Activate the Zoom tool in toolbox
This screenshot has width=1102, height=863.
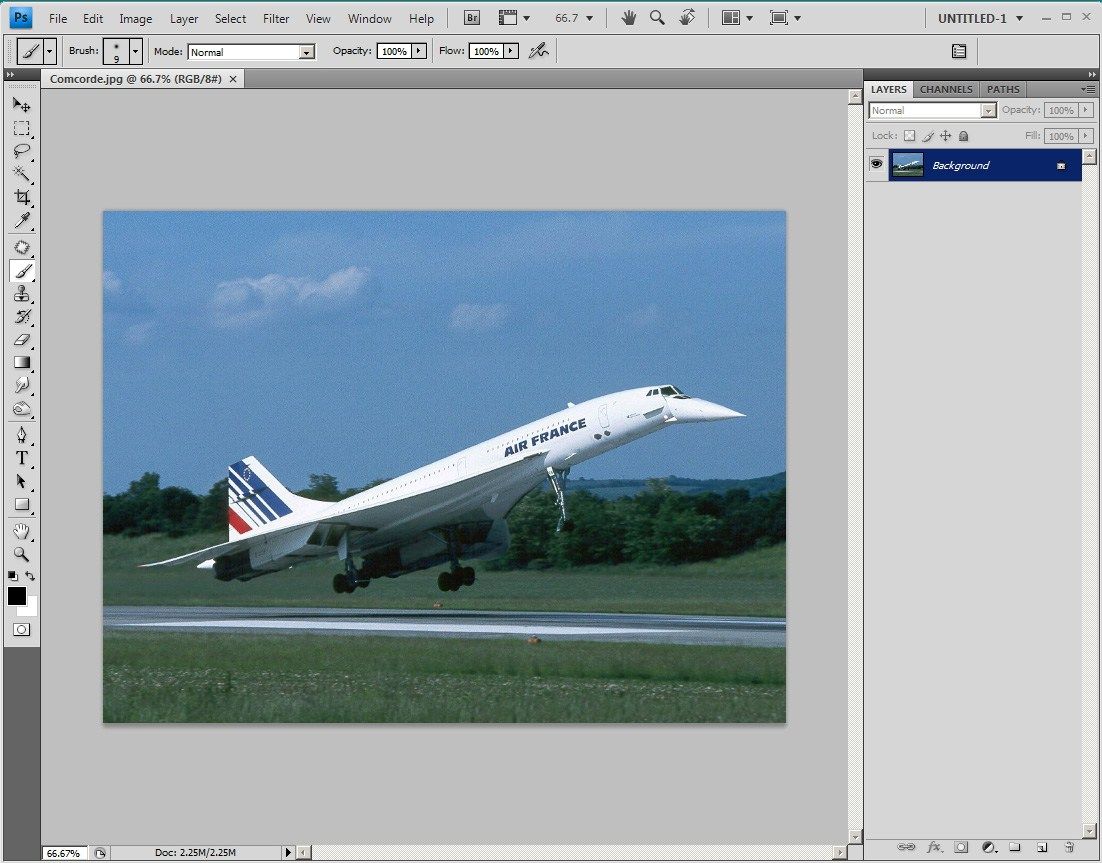tap(22, 554)
